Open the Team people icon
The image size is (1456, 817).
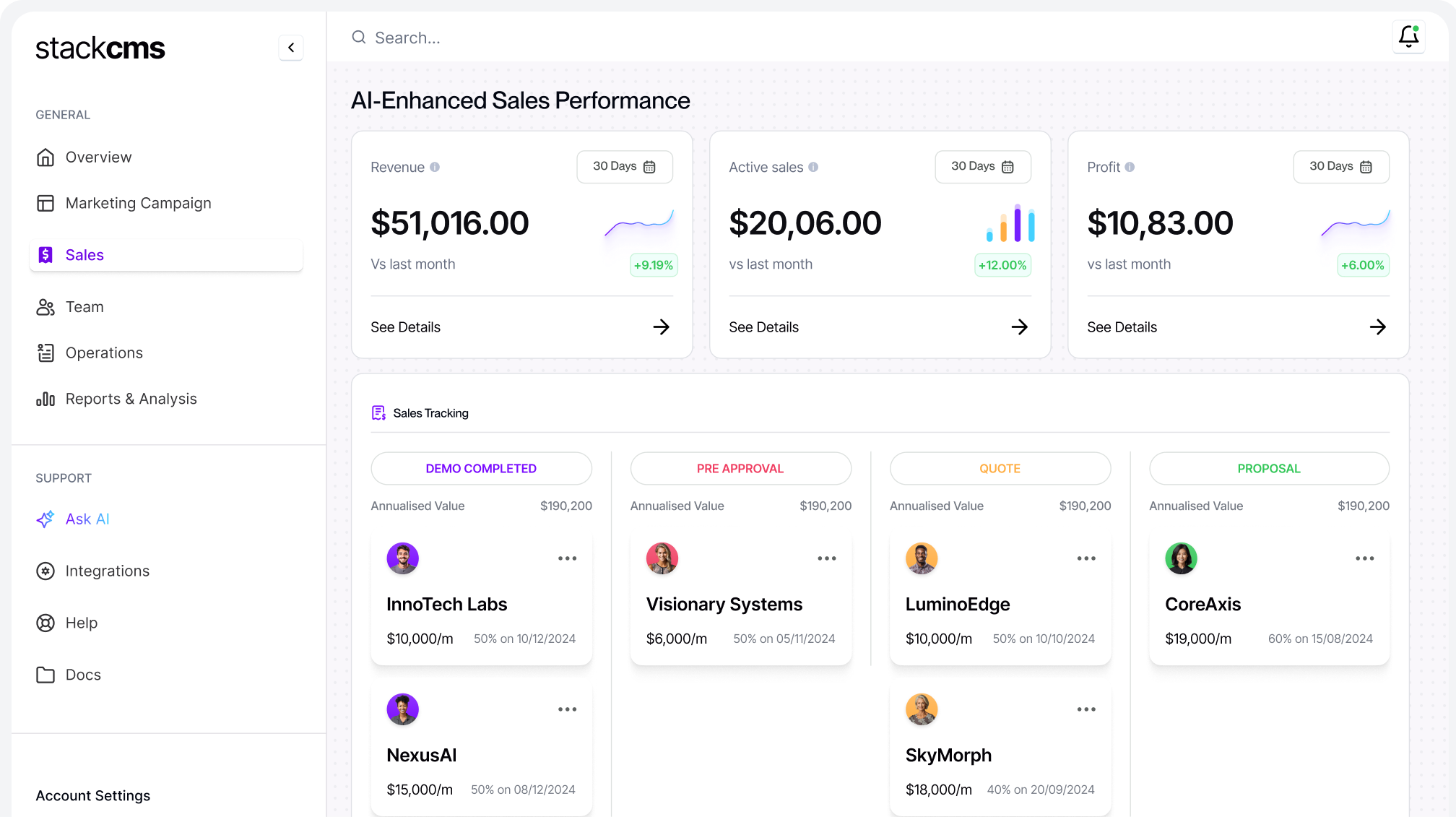point(45,306)
